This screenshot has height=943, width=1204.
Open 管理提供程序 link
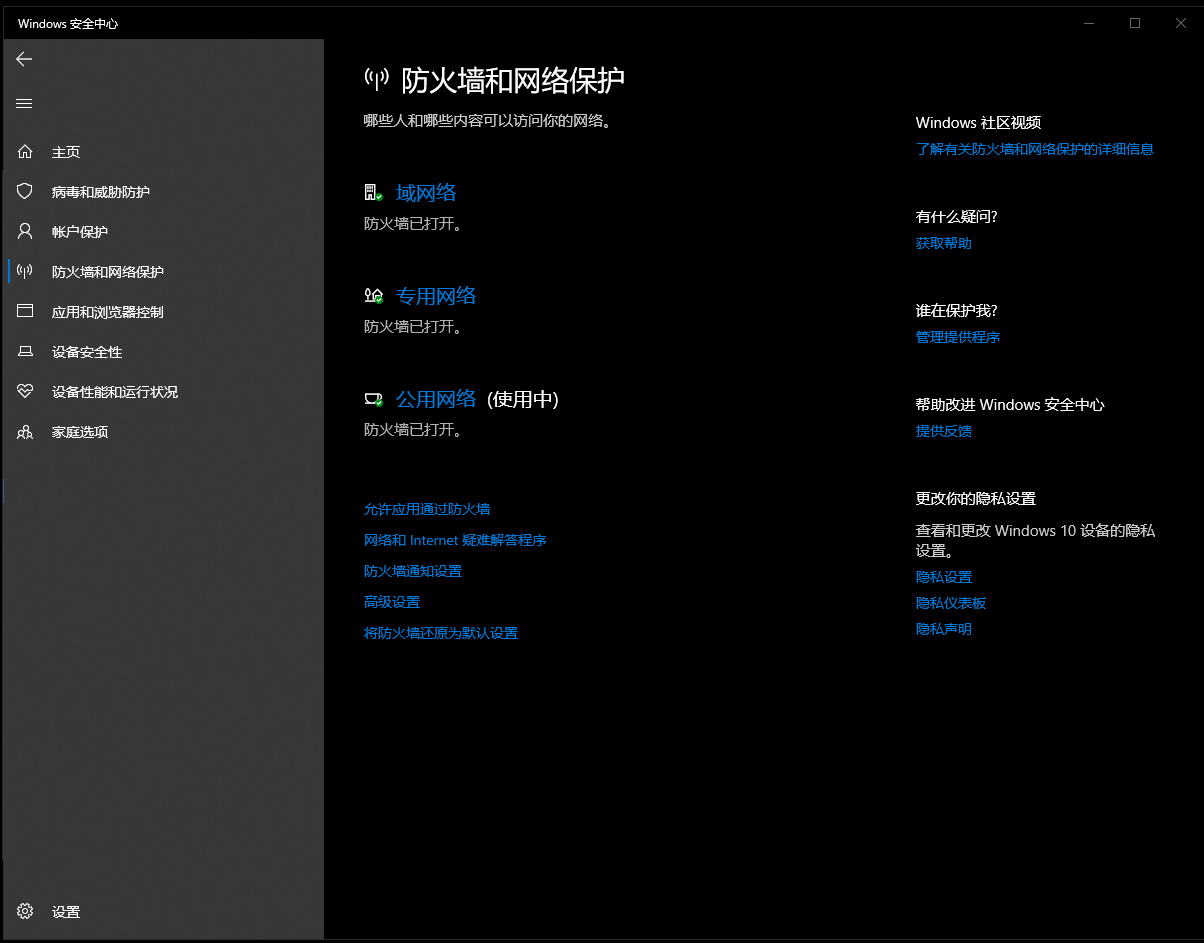click(957, 337)
